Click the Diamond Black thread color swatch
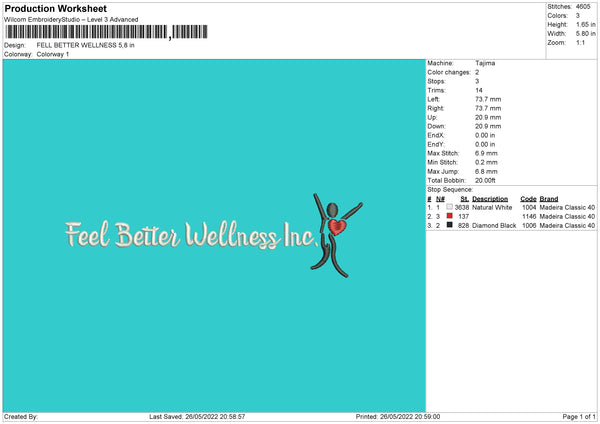The width and height of the screenshot is (600, 424). pyautogui.click(x=449, y=225)
